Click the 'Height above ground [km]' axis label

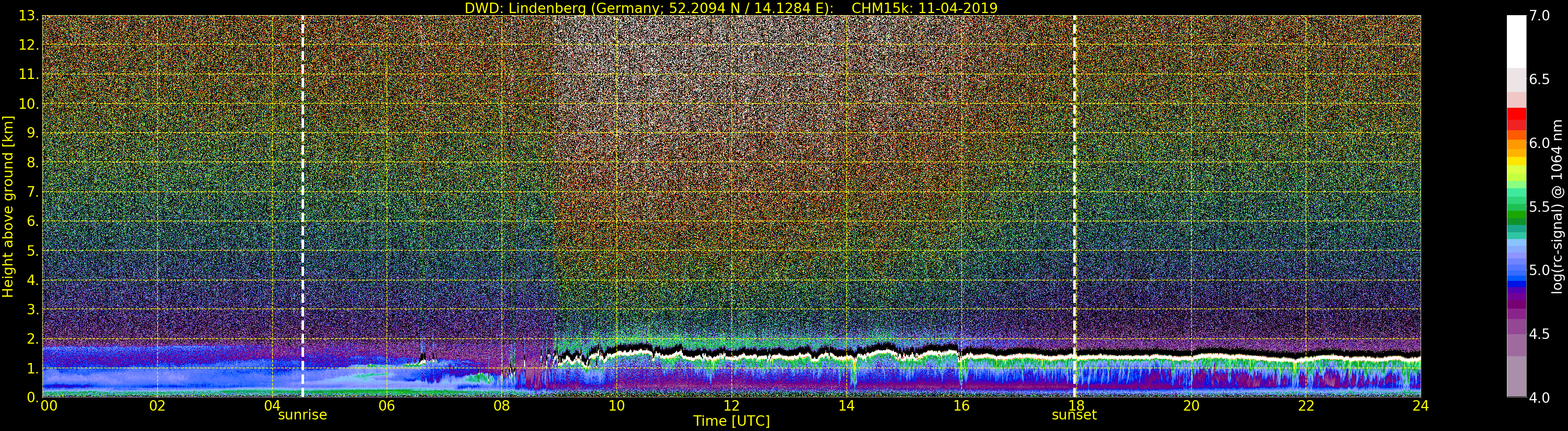point(8,207)
